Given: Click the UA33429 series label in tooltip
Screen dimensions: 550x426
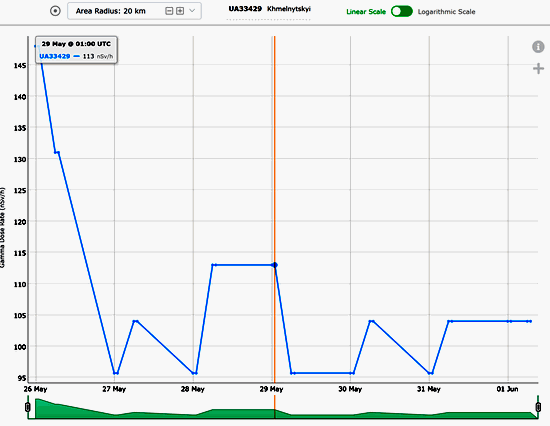Looking at the screenshot, I should pos(55,56).
